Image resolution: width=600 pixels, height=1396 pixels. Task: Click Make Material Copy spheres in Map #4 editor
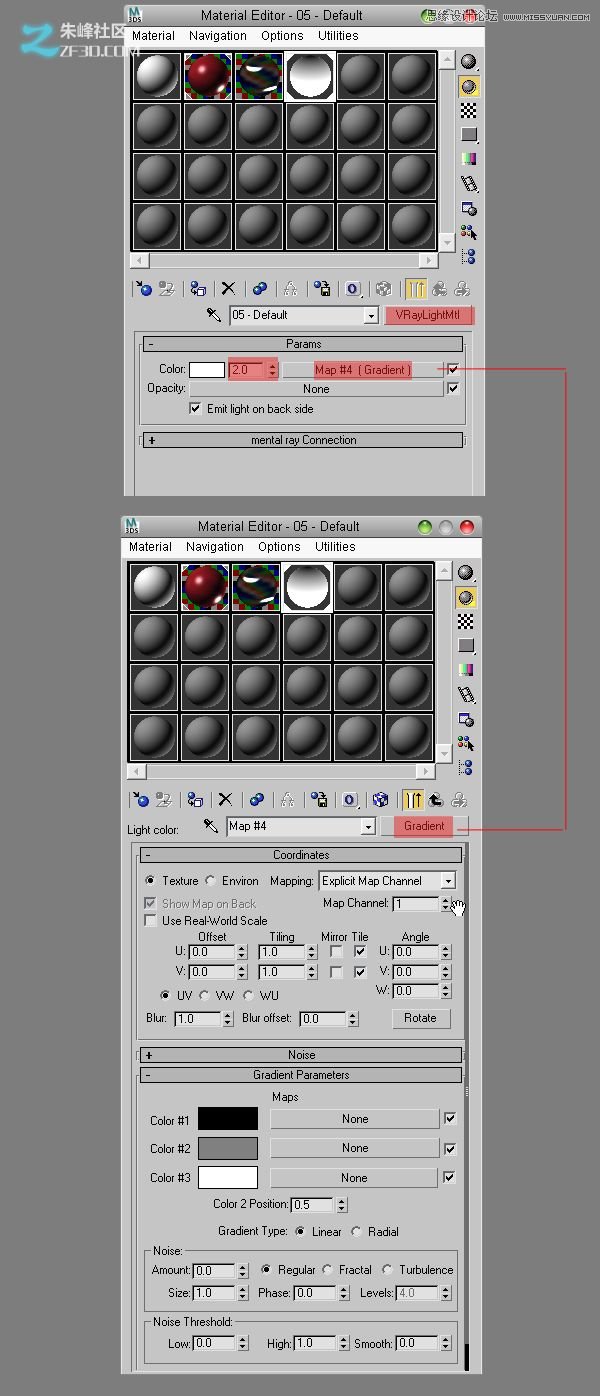[257, 800]
